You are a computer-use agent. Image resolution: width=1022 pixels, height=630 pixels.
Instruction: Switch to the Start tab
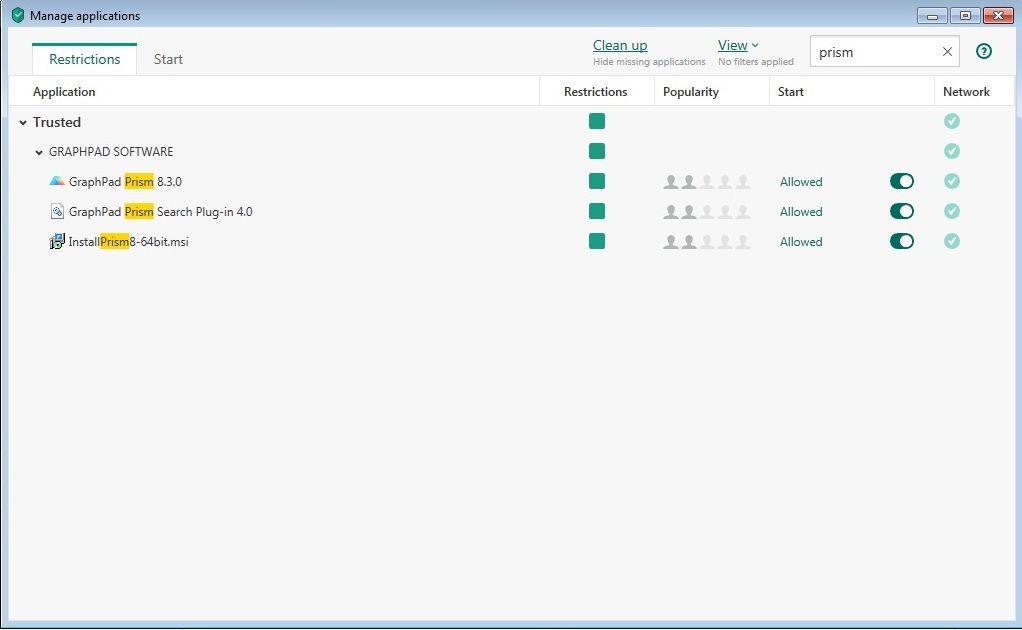coord(168,59)
